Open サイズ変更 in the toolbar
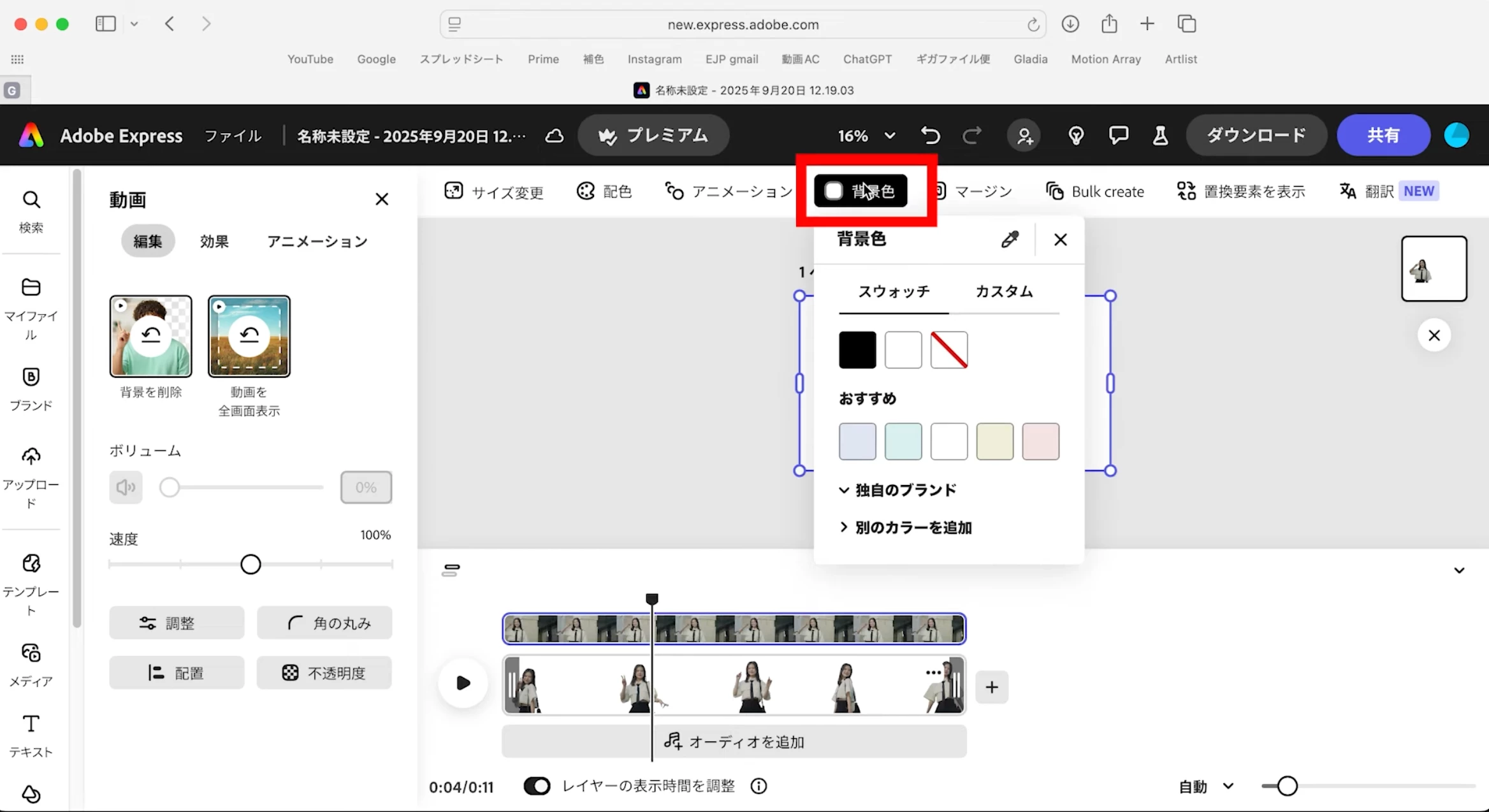Screen dimensions: 1489x812 (x=494, y=191)
